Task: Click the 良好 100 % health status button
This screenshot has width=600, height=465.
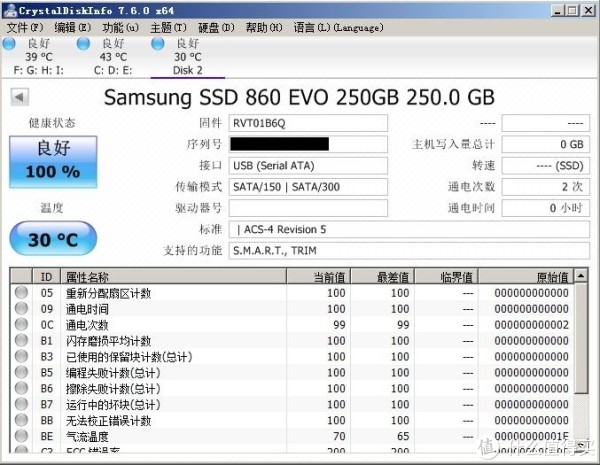Action: (x=53, y=162)
